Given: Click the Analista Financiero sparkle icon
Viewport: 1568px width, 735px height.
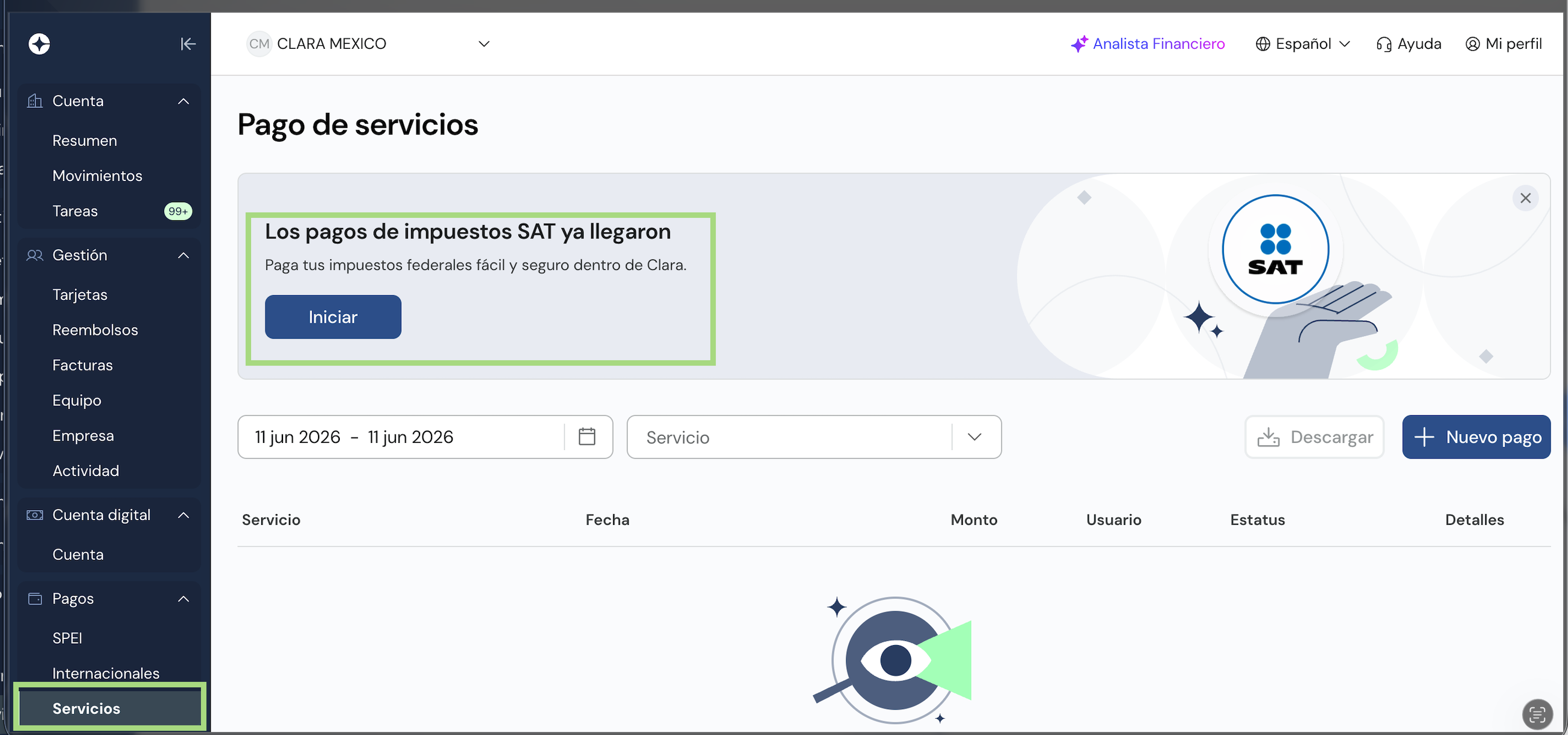Looking at the screenshot, I should (x=1079, y=44).
